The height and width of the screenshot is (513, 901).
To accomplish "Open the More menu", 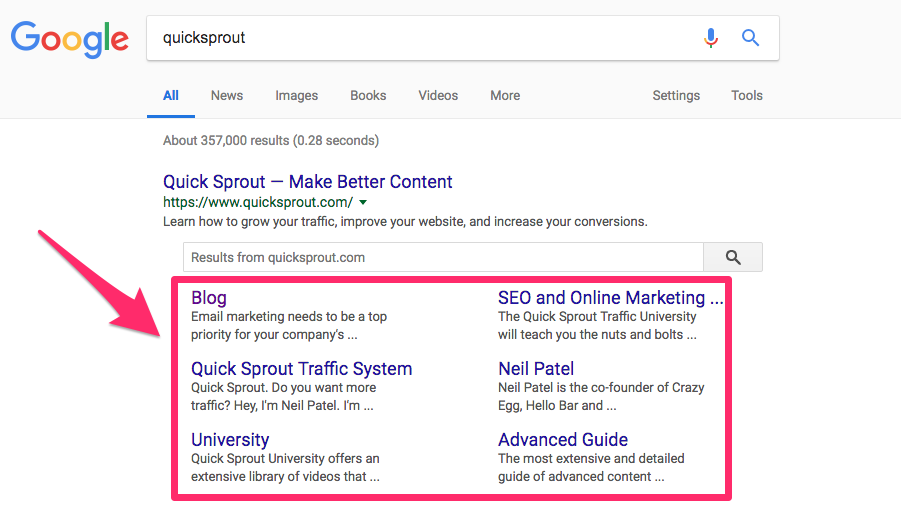I will 505,95.
